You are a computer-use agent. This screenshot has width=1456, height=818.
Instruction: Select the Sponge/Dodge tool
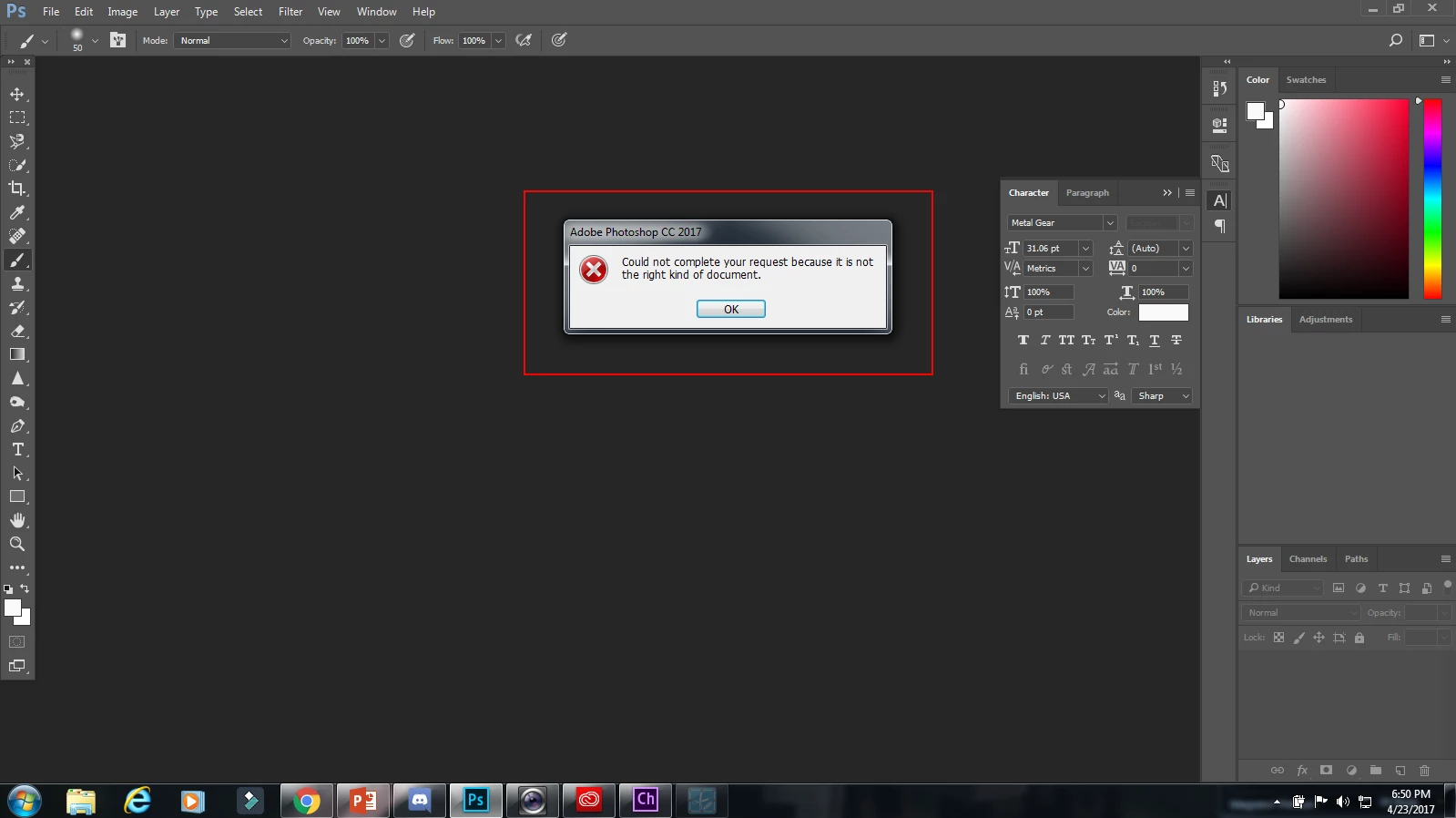(x=17, y=402)
